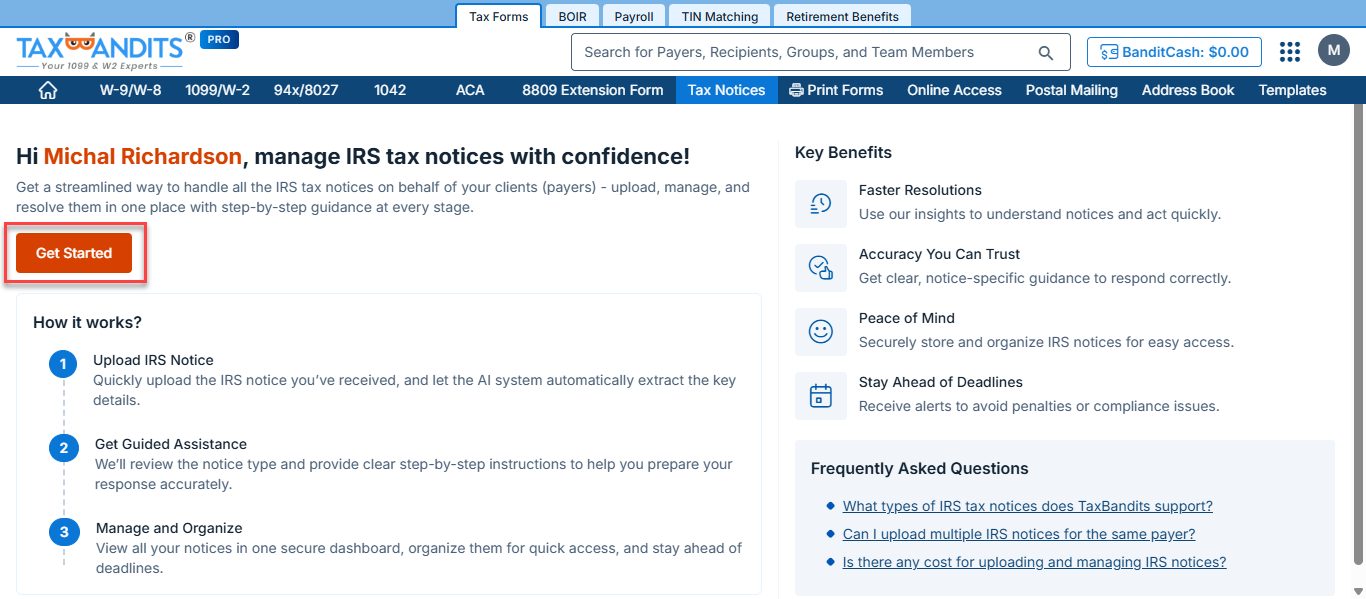Open the apps grid menu icon
This screenshot has height=599, width=1366.
click(x=1290, y=52)
